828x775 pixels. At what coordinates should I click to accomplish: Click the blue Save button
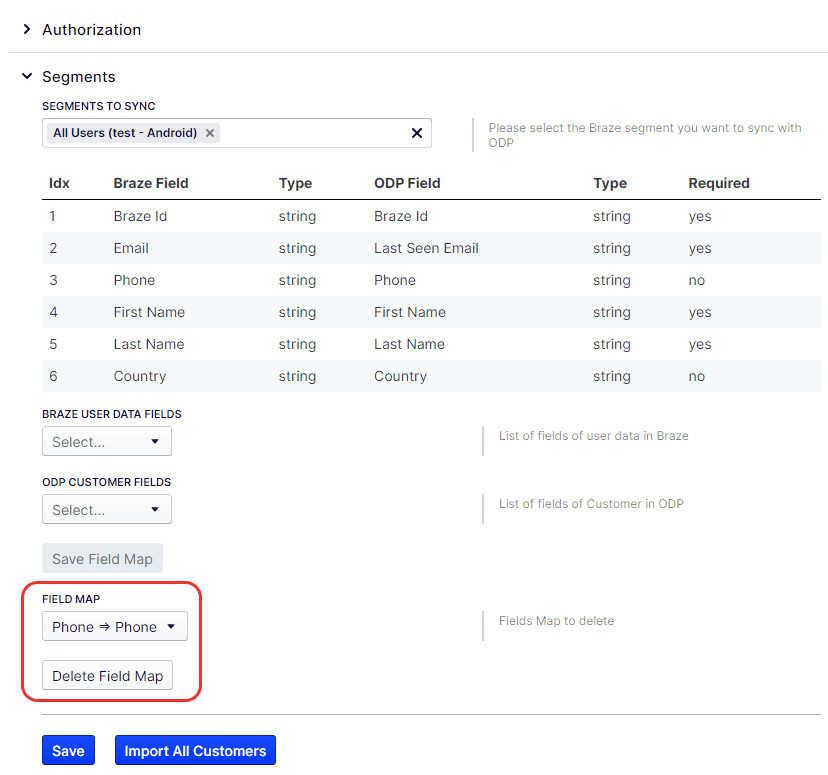point(68,750)
